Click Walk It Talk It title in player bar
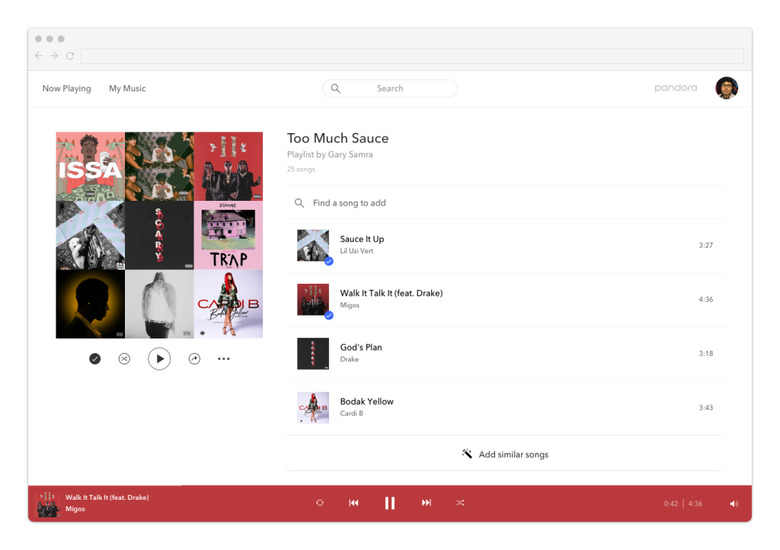Viewport: 780px width, 550px height. (107, 498)
